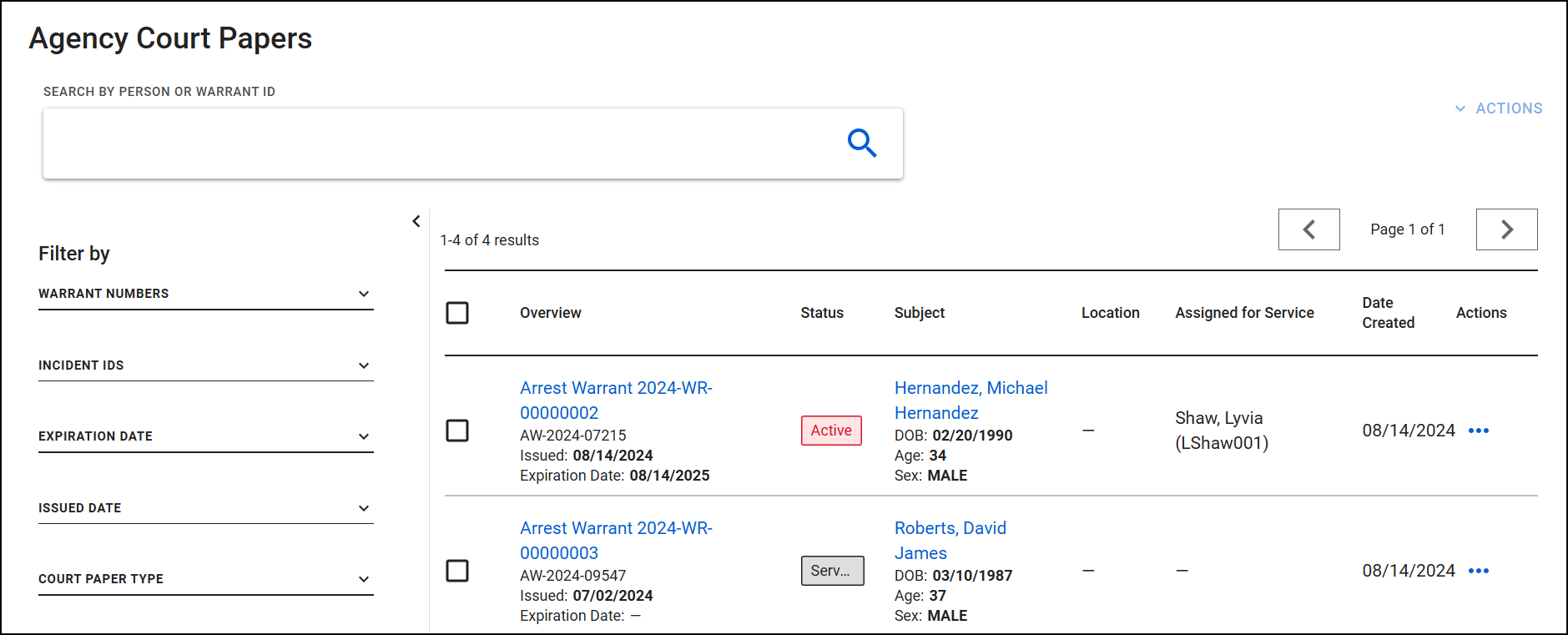
Task: Collapse the filter sidebar with the chevron
Action: [416, 221]
